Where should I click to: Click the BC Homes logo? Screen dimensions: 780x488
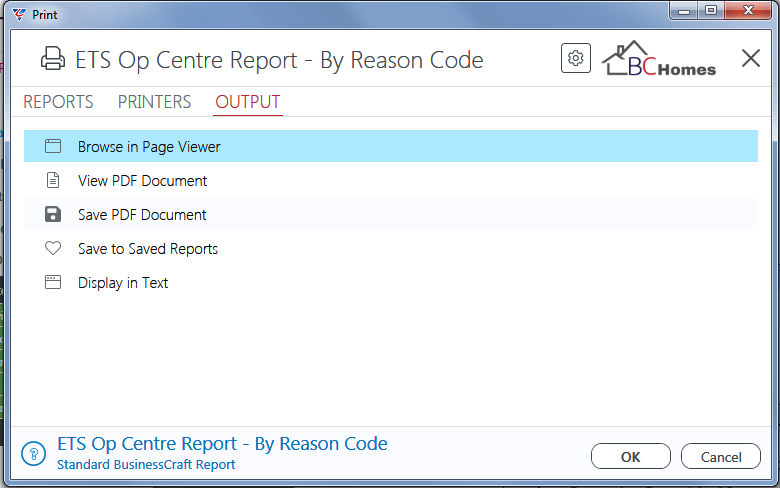pos(659,59)
